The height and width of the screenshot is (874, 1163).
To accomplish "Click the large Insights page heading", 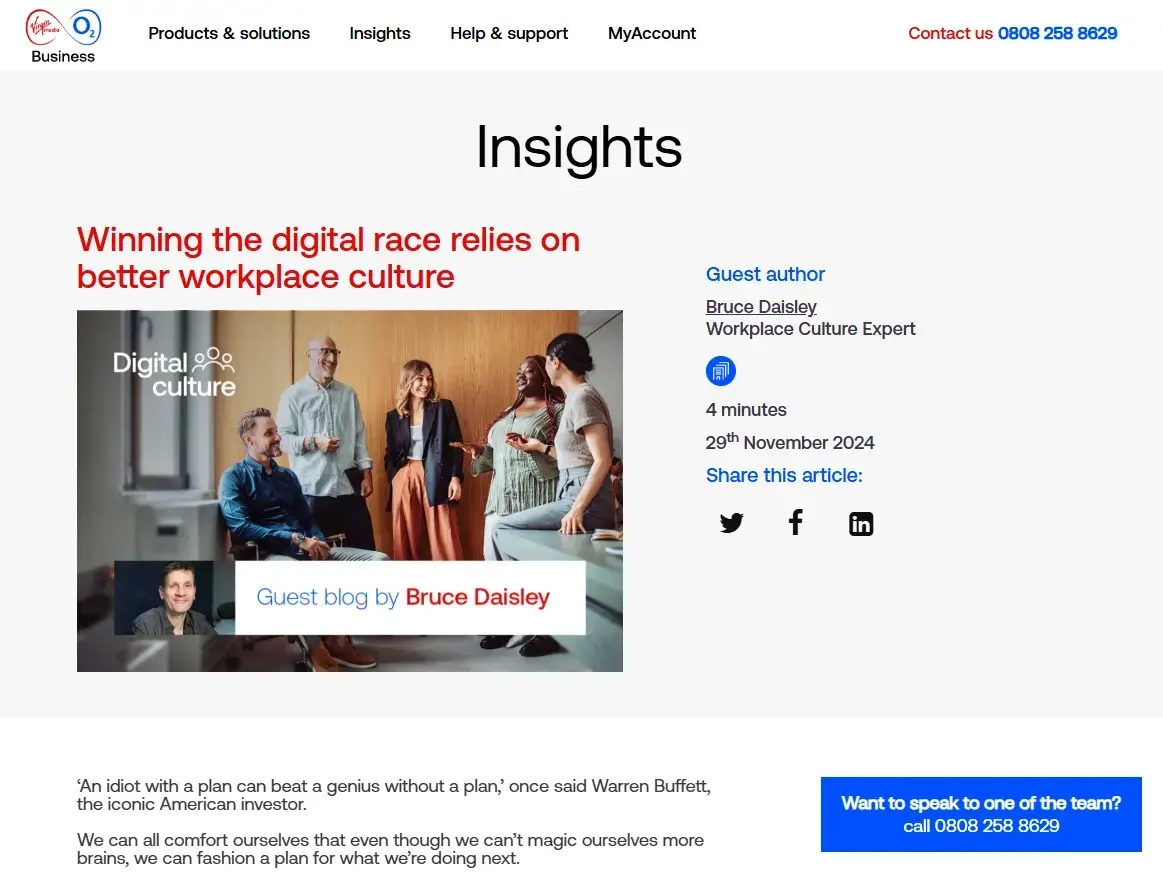I will coord(579,147).
